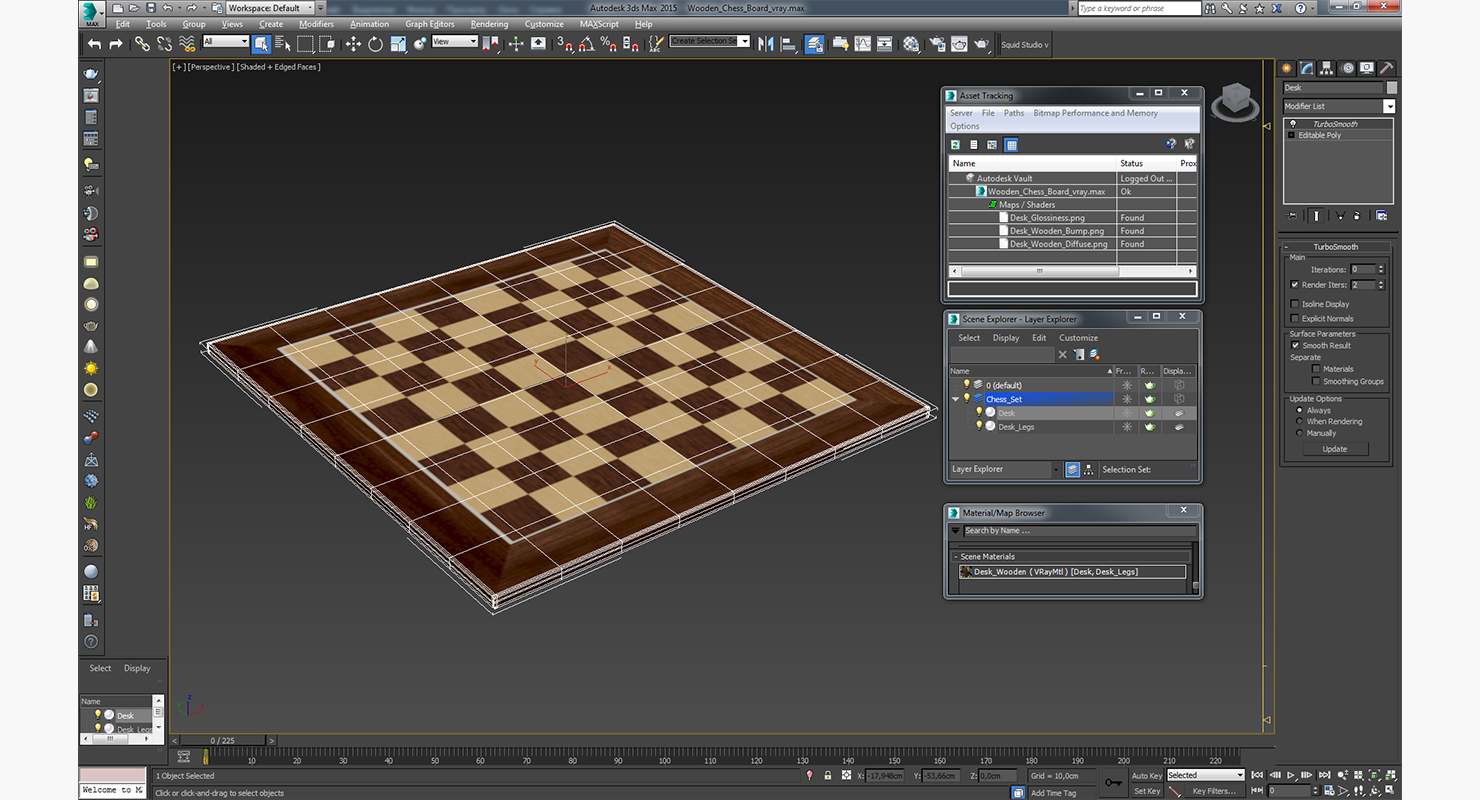Open Select by Name tool
This screenshot has height=800, width=1480.
(x=282, y=44)
